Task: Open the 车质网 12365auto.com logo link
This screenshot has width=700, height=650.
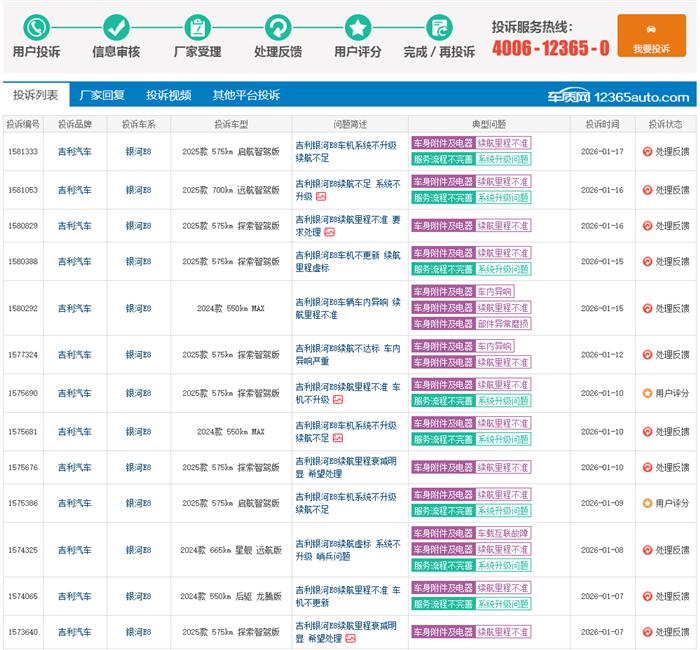Action: (x=631, y=97)
